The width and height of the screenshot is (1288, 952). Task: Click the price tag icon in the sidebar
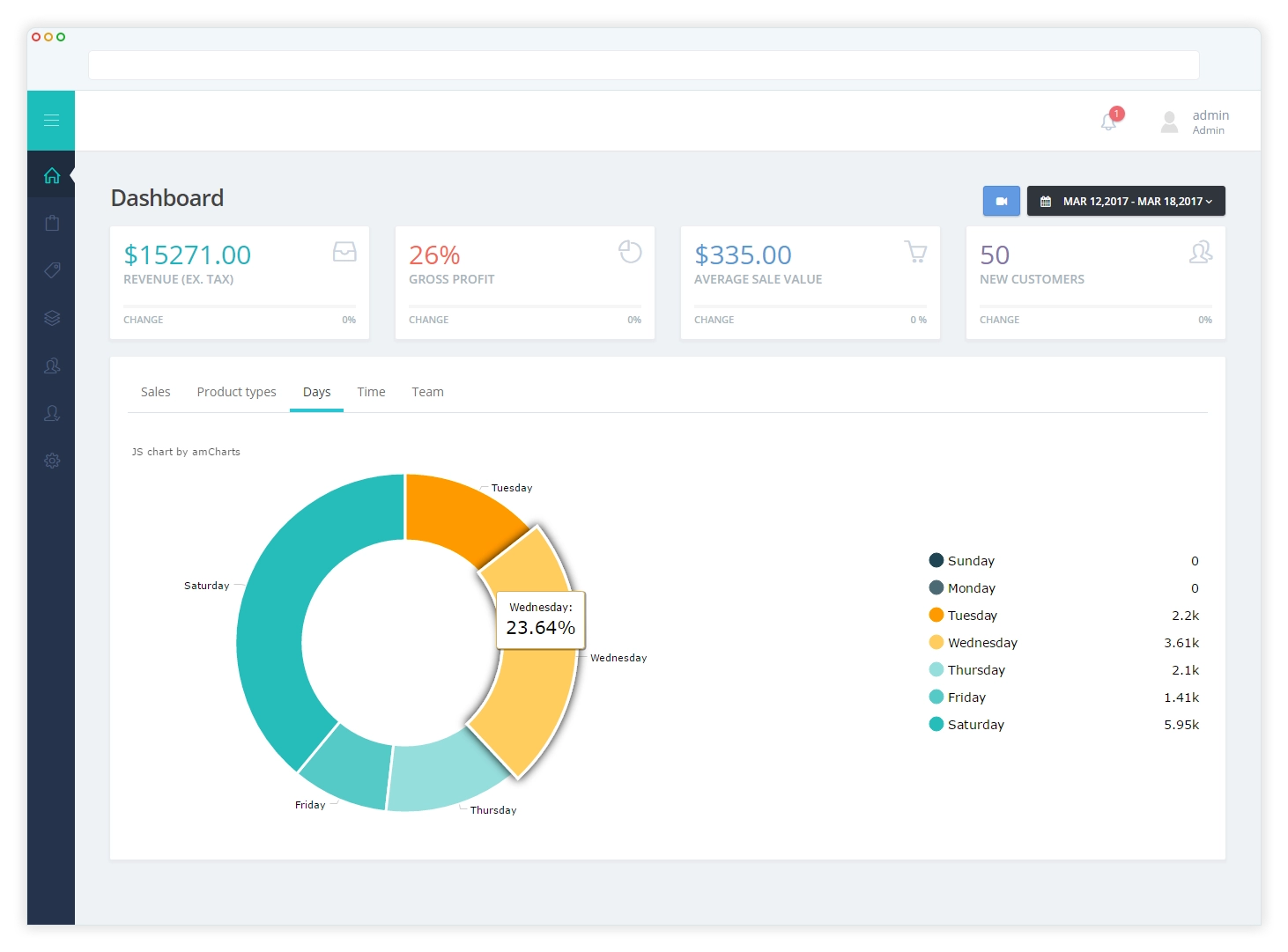(x=51, y=270)
